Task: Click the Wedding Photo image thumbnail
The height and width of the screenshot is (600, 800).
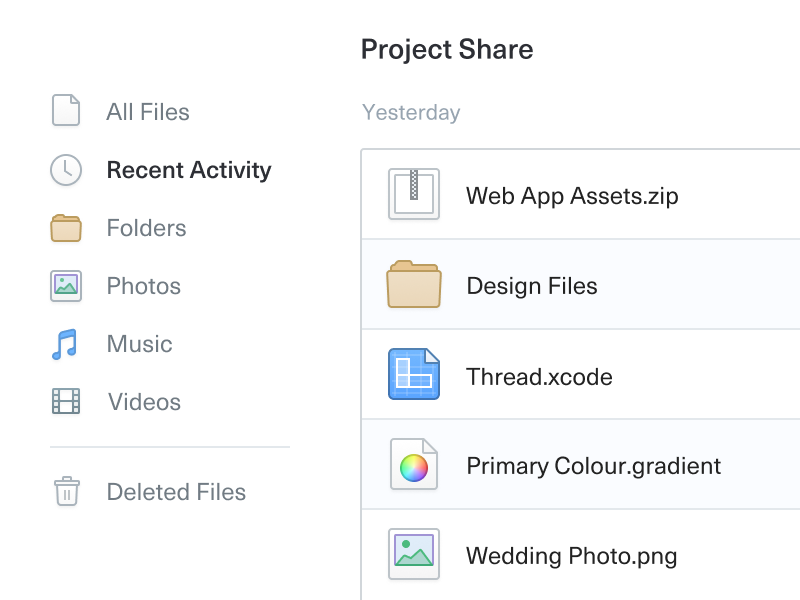Action: coord(414,554)
